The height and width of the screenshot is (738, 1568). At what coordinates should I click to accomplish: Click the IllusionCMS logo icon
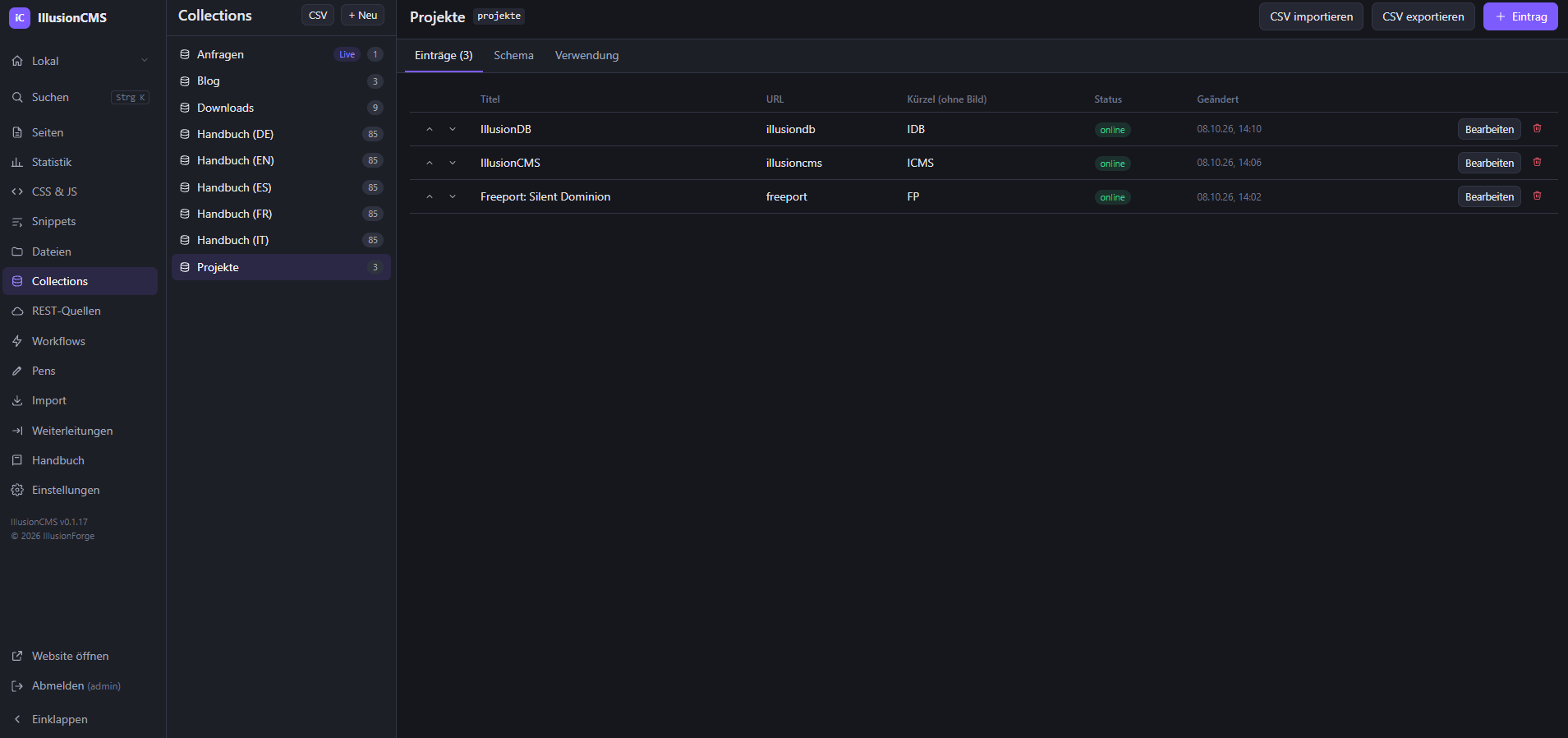tap(20, 17)
